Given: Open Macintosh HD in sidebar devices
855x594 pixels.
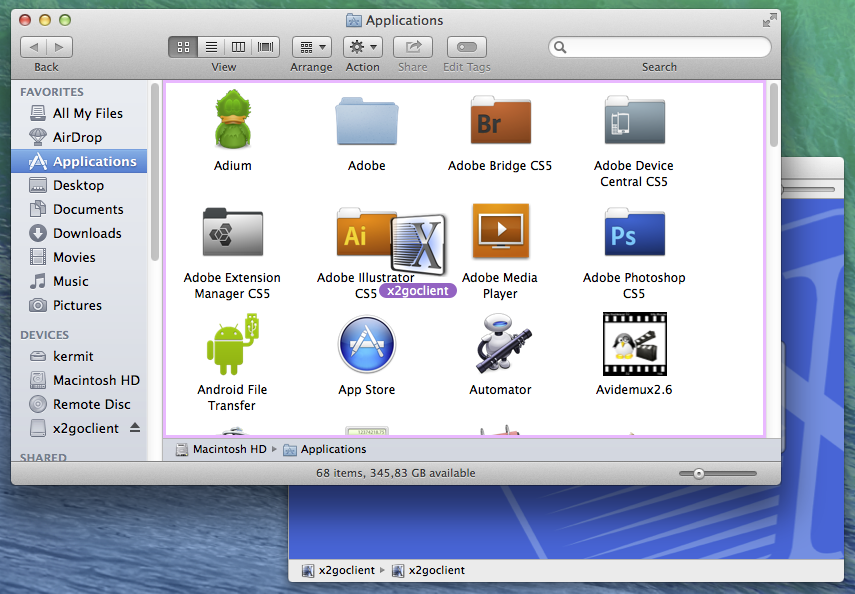Looking at the screenshot, I should click(96, 380).
